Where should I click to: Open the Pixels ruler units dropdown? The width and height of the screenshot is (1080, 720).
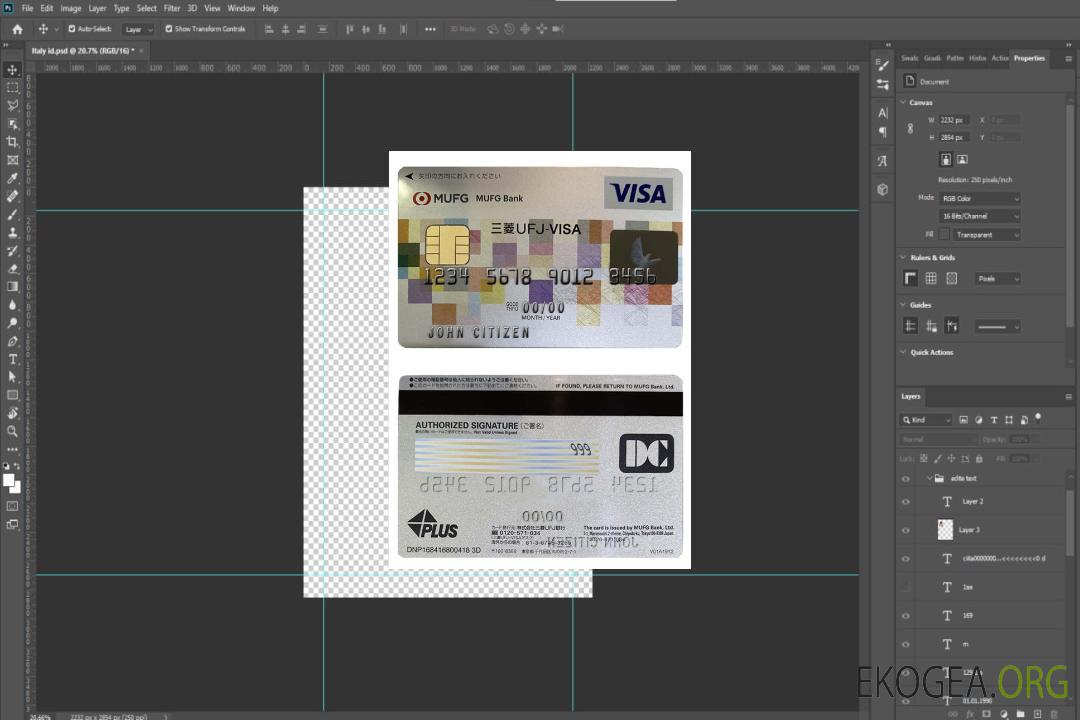998,278
